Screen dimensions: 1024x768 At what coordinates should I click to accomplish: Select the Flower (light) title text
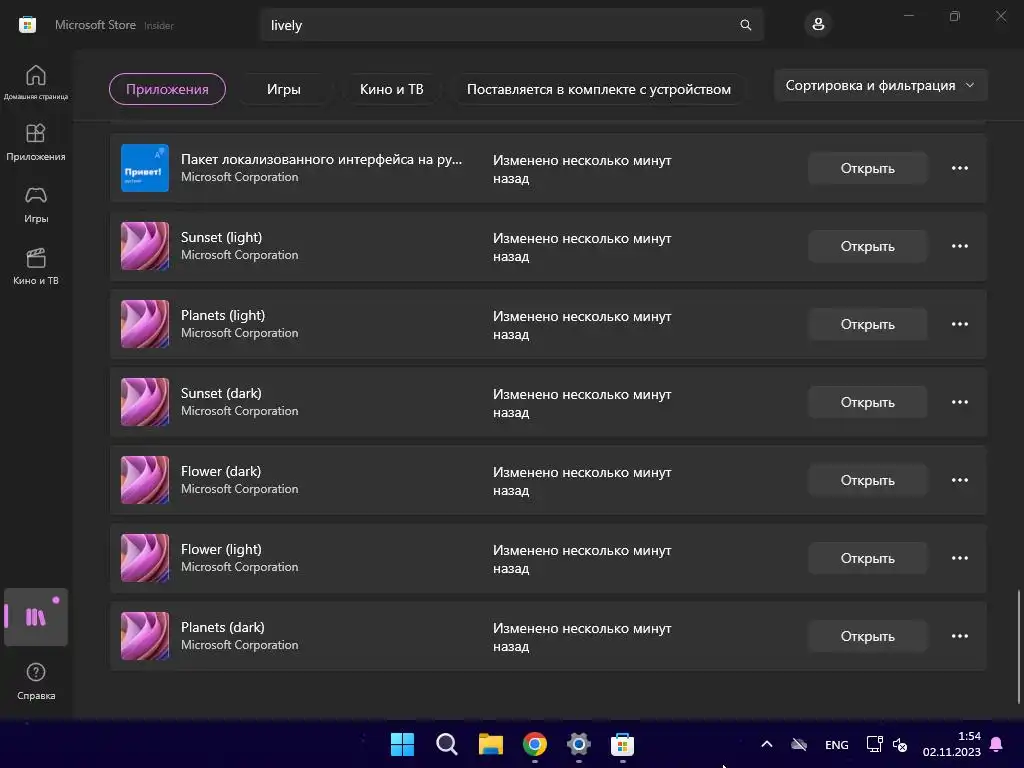tap(221, 549)
